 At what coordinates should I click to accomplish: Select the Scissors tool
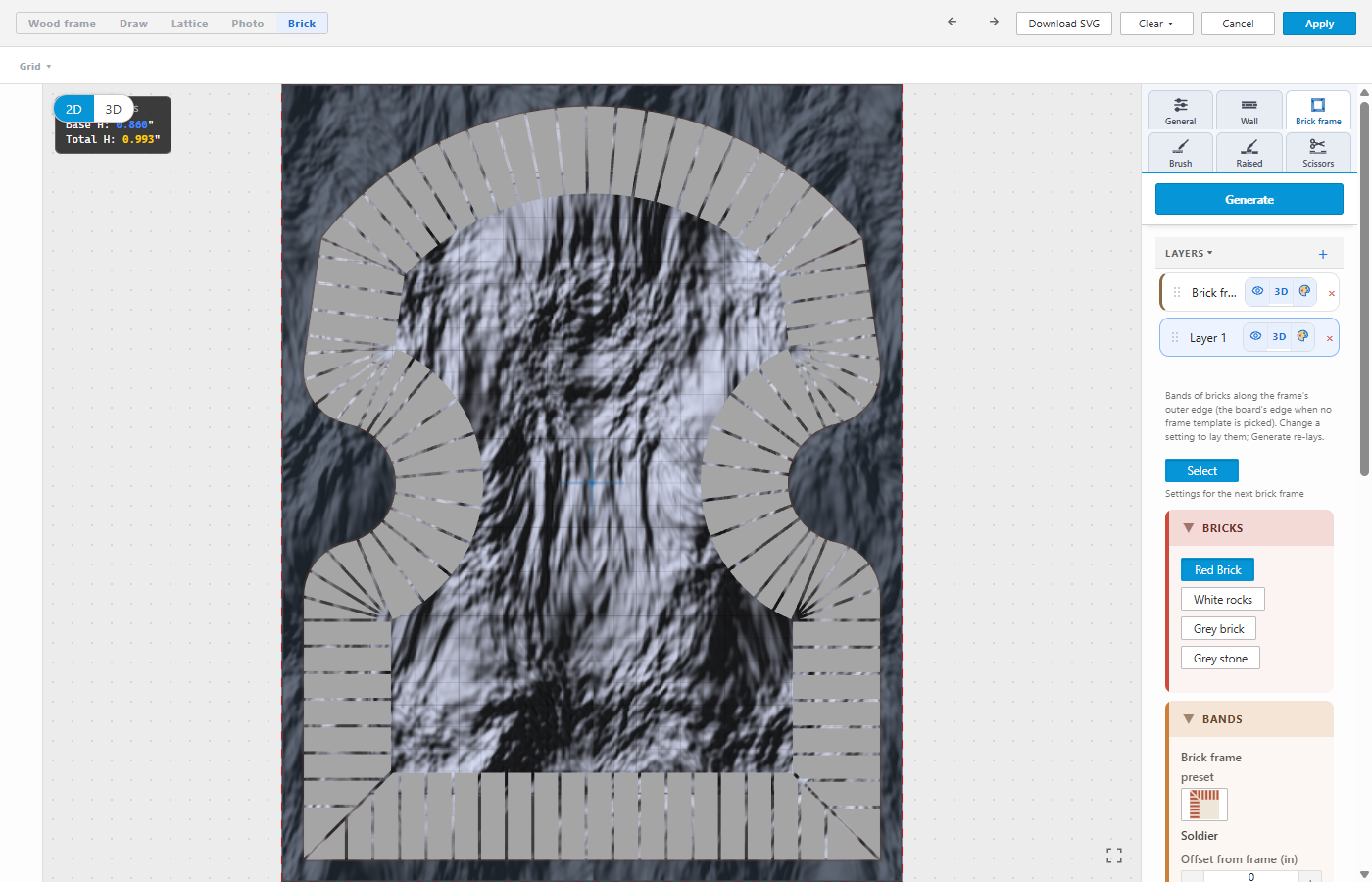point(1318,152)
